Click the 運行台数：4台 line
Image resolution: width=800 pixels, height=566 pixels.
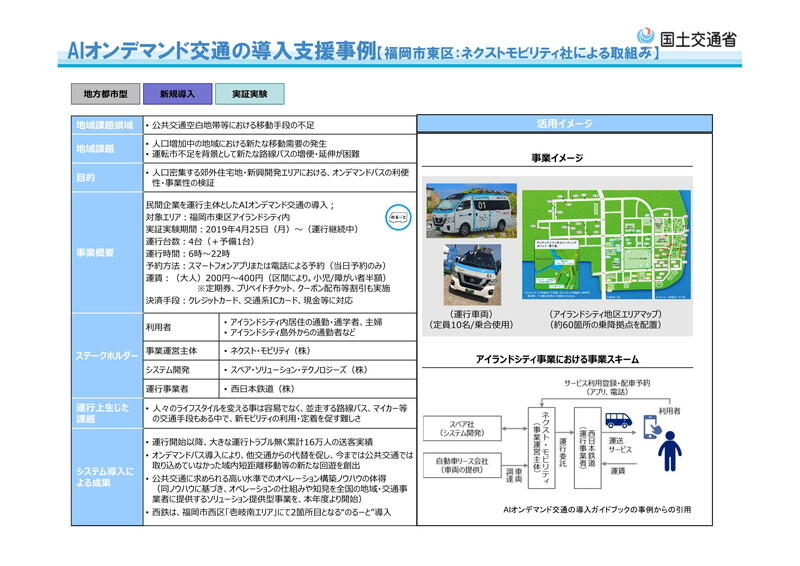[199, 241]
